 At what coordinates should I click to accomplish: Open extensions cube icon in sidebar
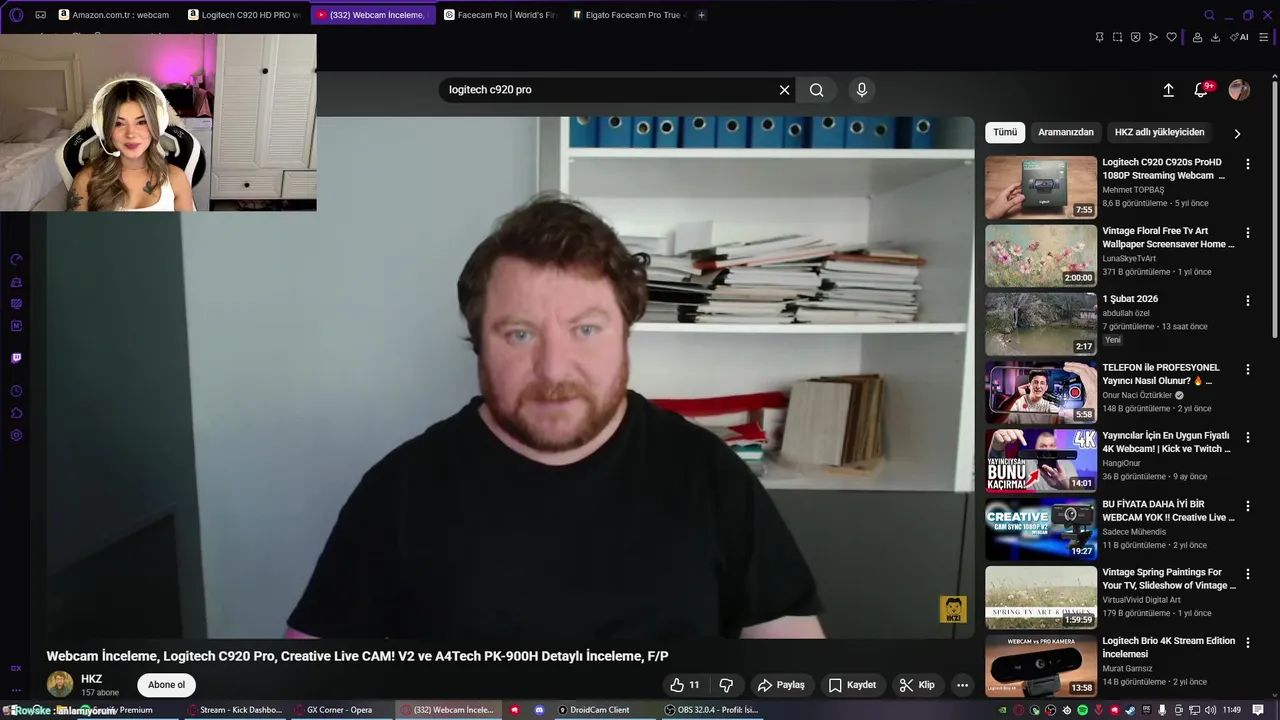[16, 413]
